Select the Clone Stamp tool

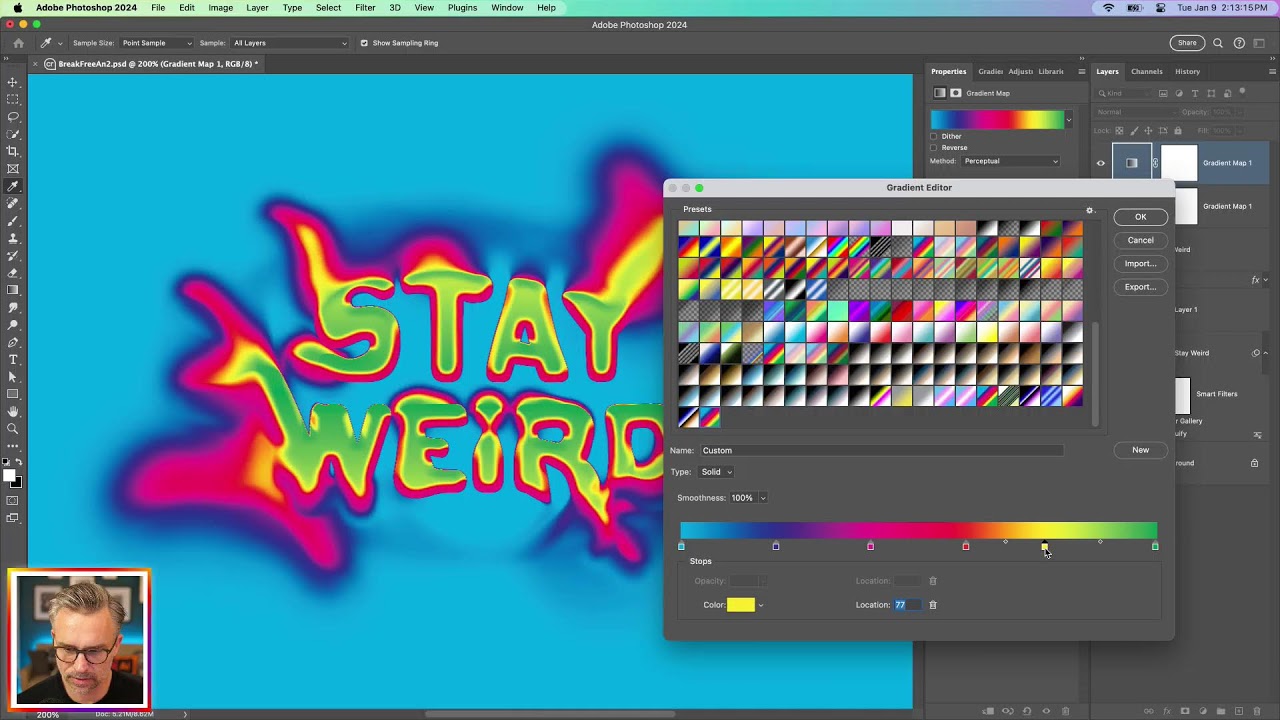point(13,238)
